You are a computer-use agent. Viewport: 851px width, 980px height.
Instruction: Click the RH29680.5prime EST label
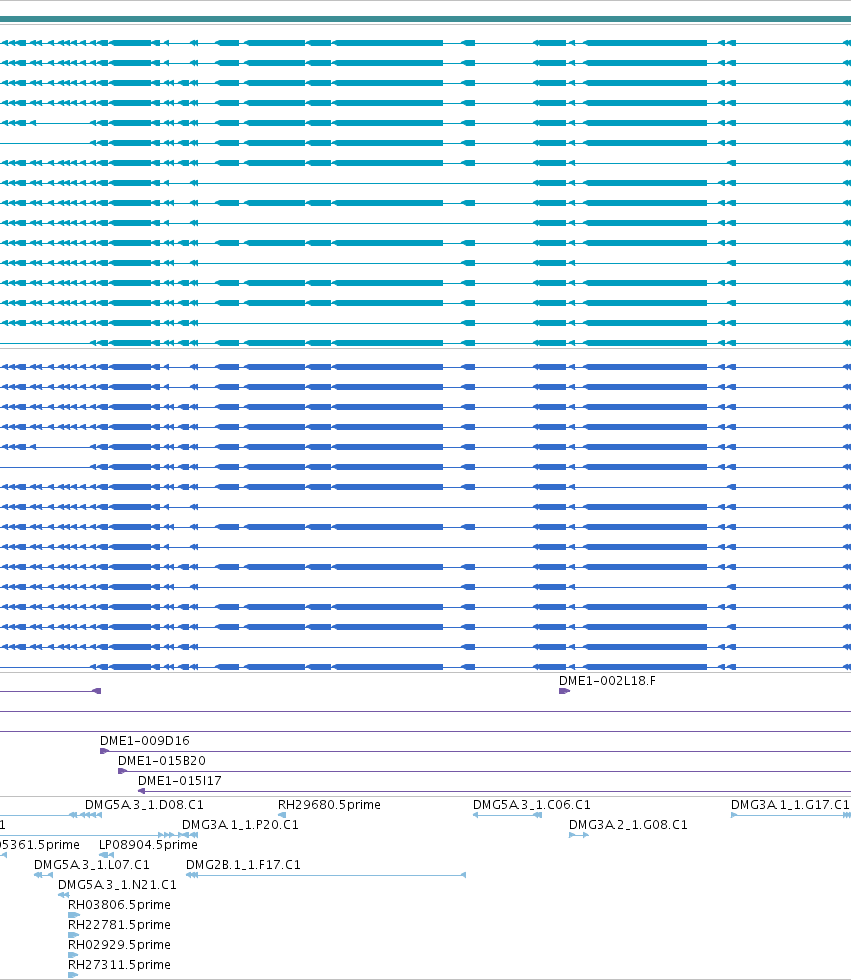(x=329, y=804)
